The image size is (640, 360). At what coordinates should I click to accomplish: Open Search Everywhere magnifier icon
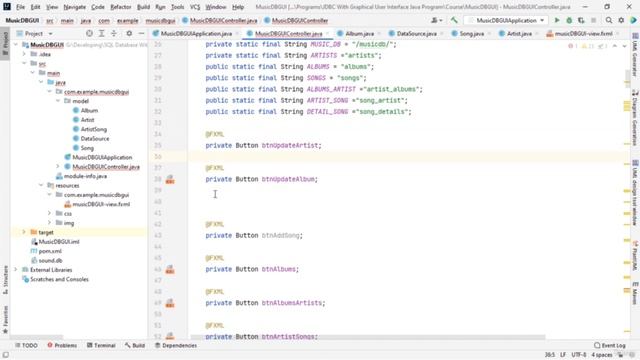tap(609, 20)
